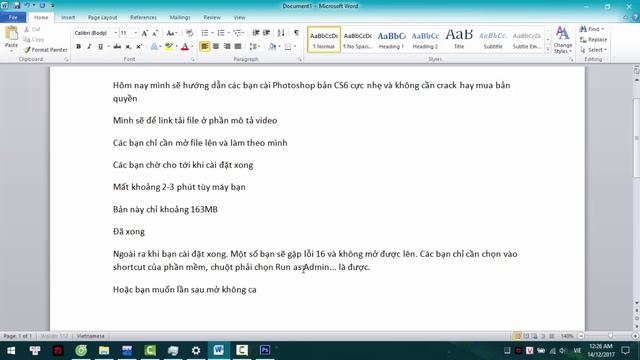Click the zoom out minus button
The height and width of the screenshot is (360, 640).
point(581,336)
